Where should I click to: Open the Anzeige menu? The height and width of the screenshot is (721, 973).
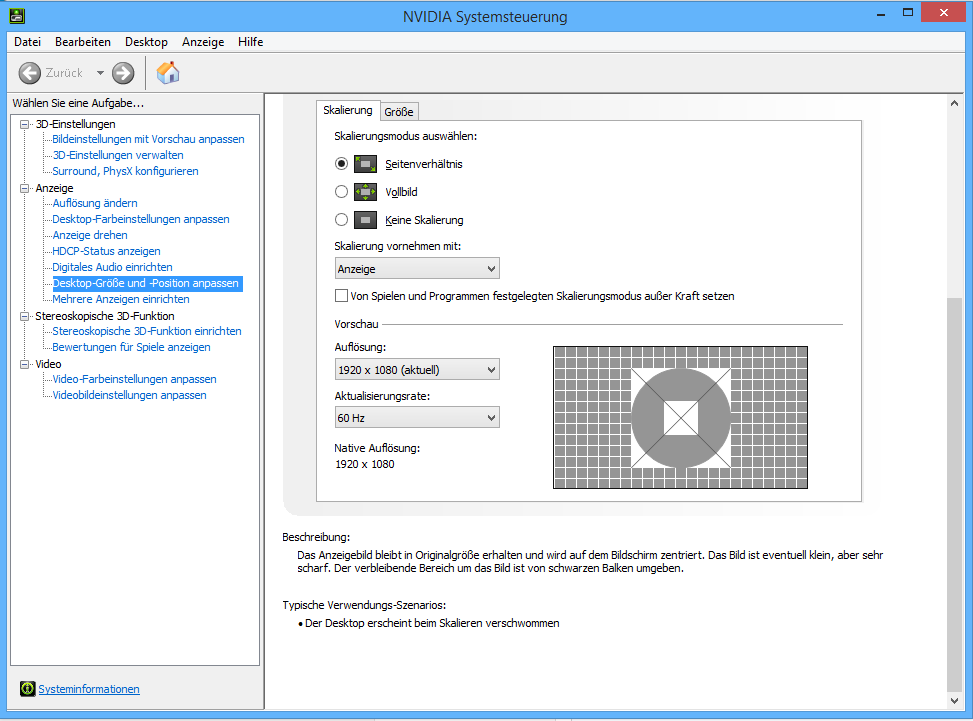click(x=203, y=42)
